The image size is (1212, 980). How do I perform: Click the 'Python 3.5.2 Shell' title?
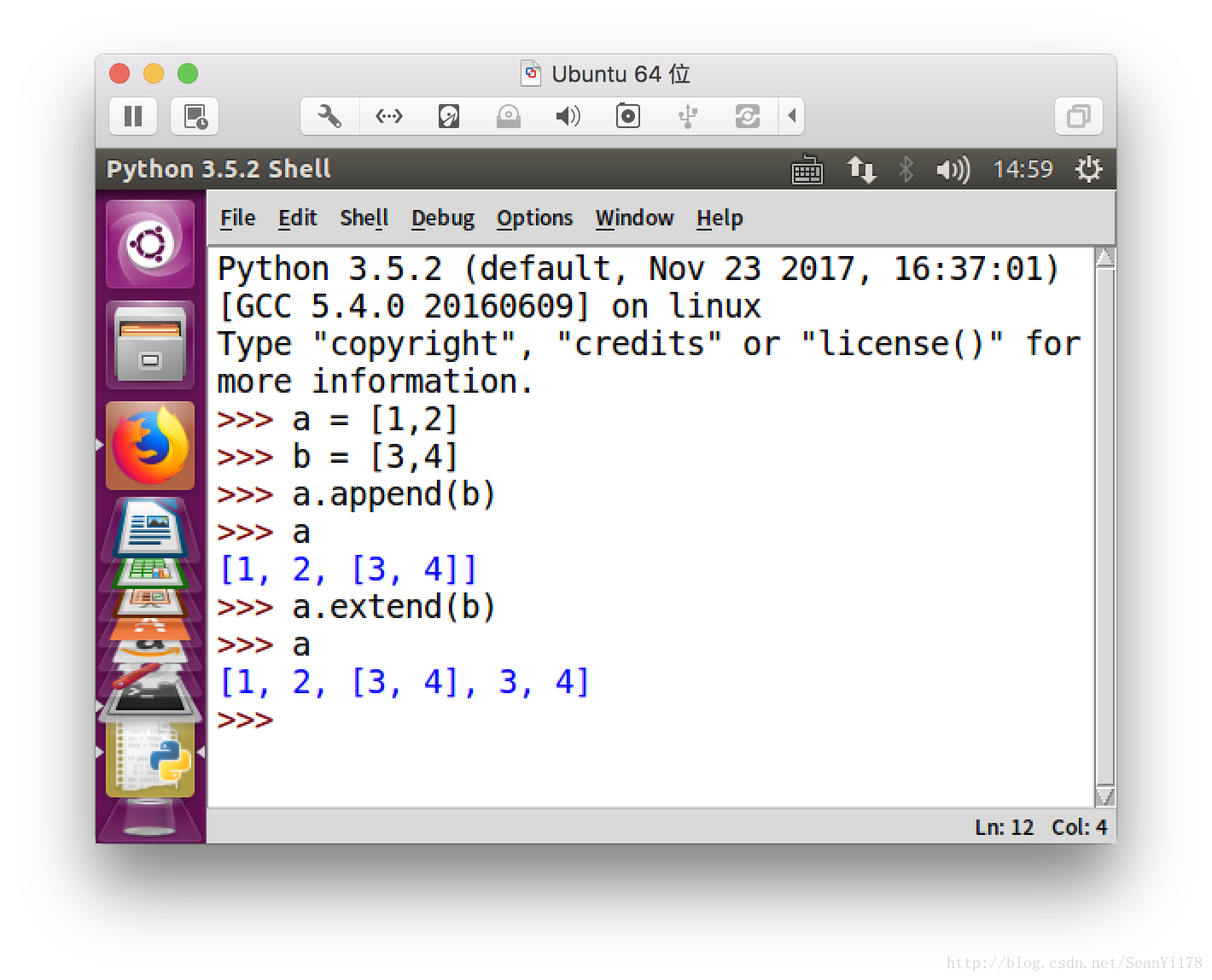point(219,169)
